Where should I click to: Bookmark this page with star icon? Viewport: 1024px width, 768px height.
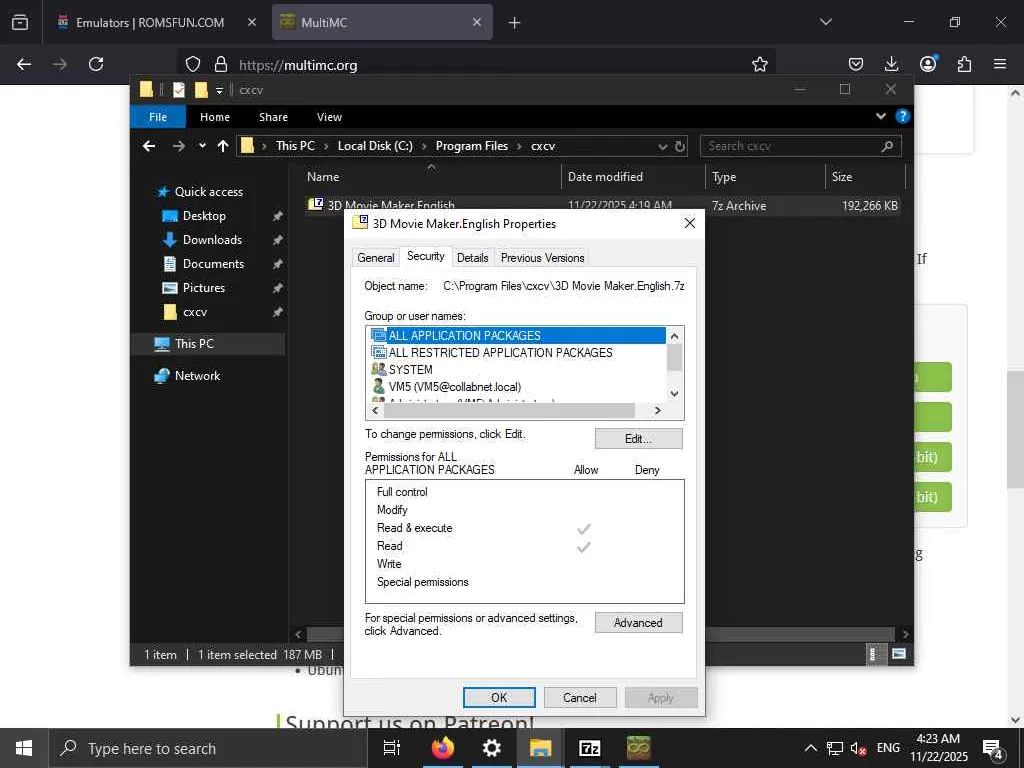point(759,64)
